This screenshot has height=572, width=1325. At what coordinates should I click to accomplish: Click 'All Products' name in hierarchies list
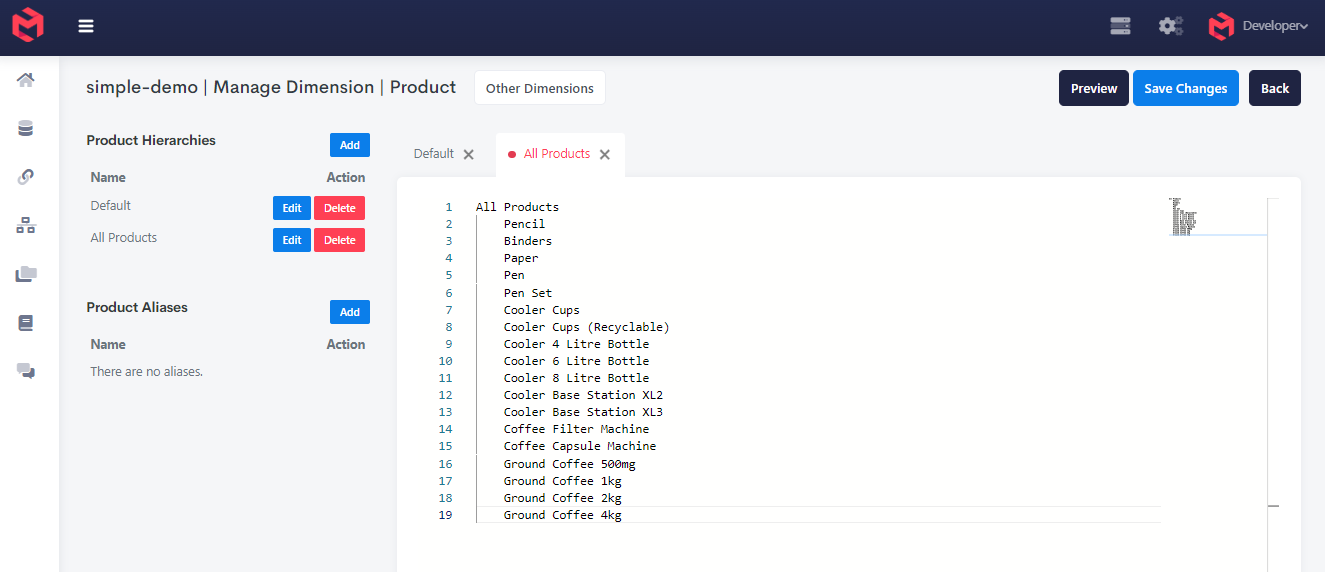pyautogui.click(x=124, y=238)
